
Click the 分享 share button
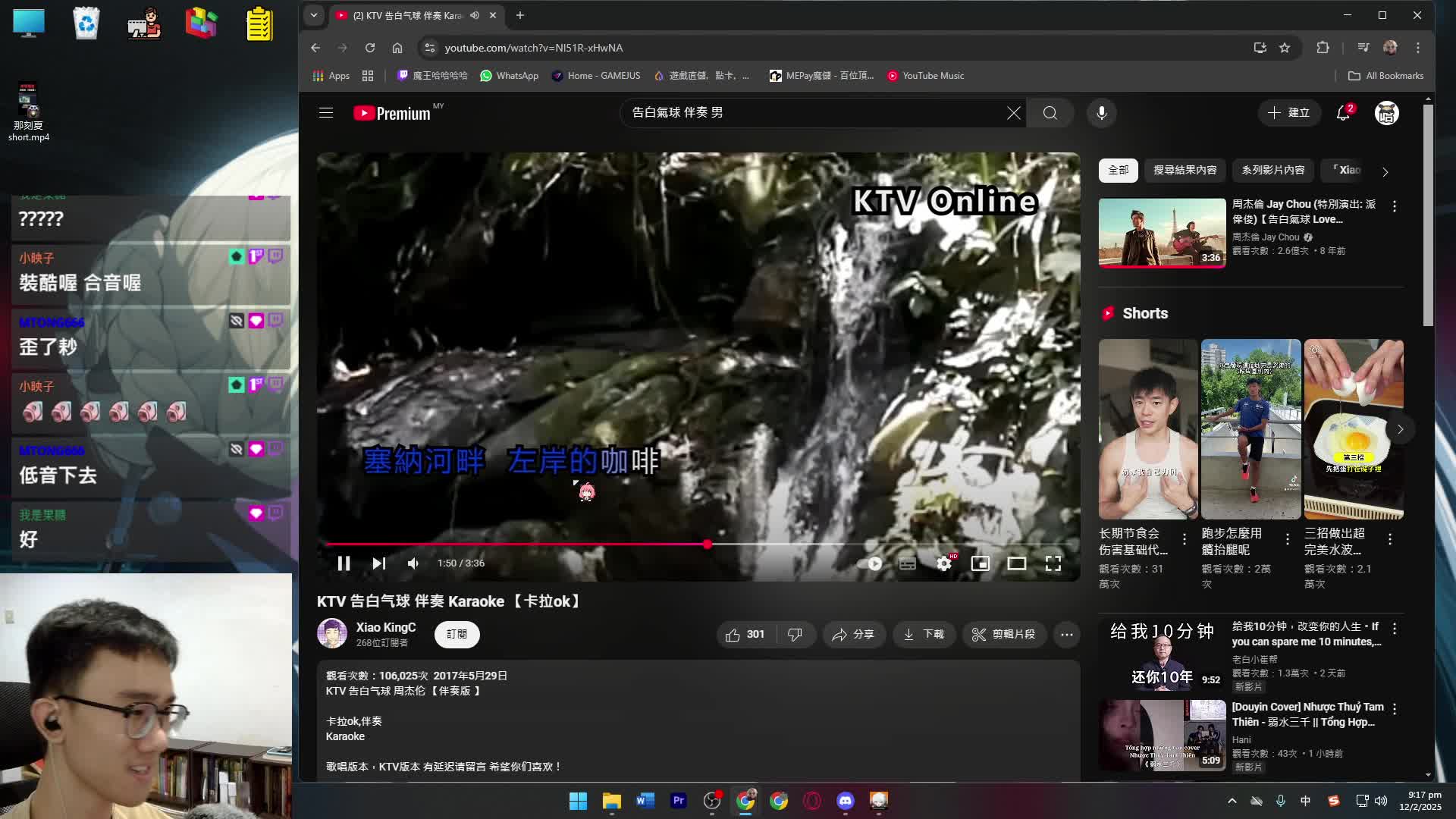[x=854, y=635]
